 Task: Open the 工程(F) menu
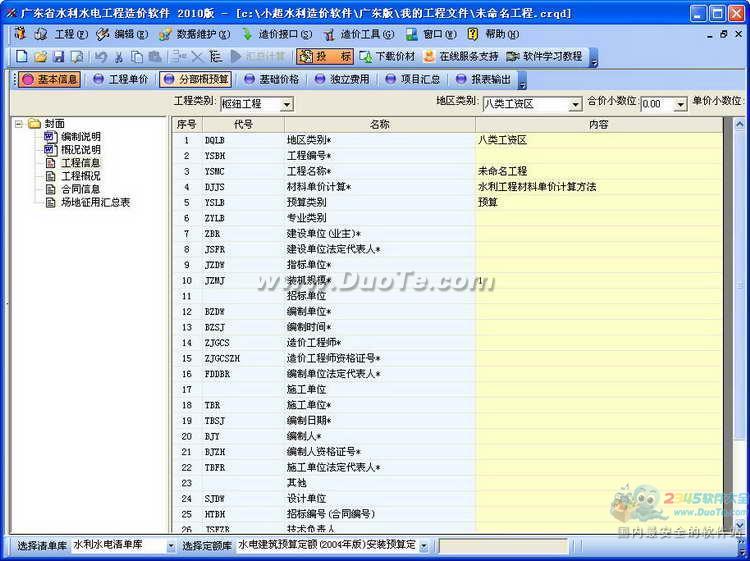click(71, 34)
